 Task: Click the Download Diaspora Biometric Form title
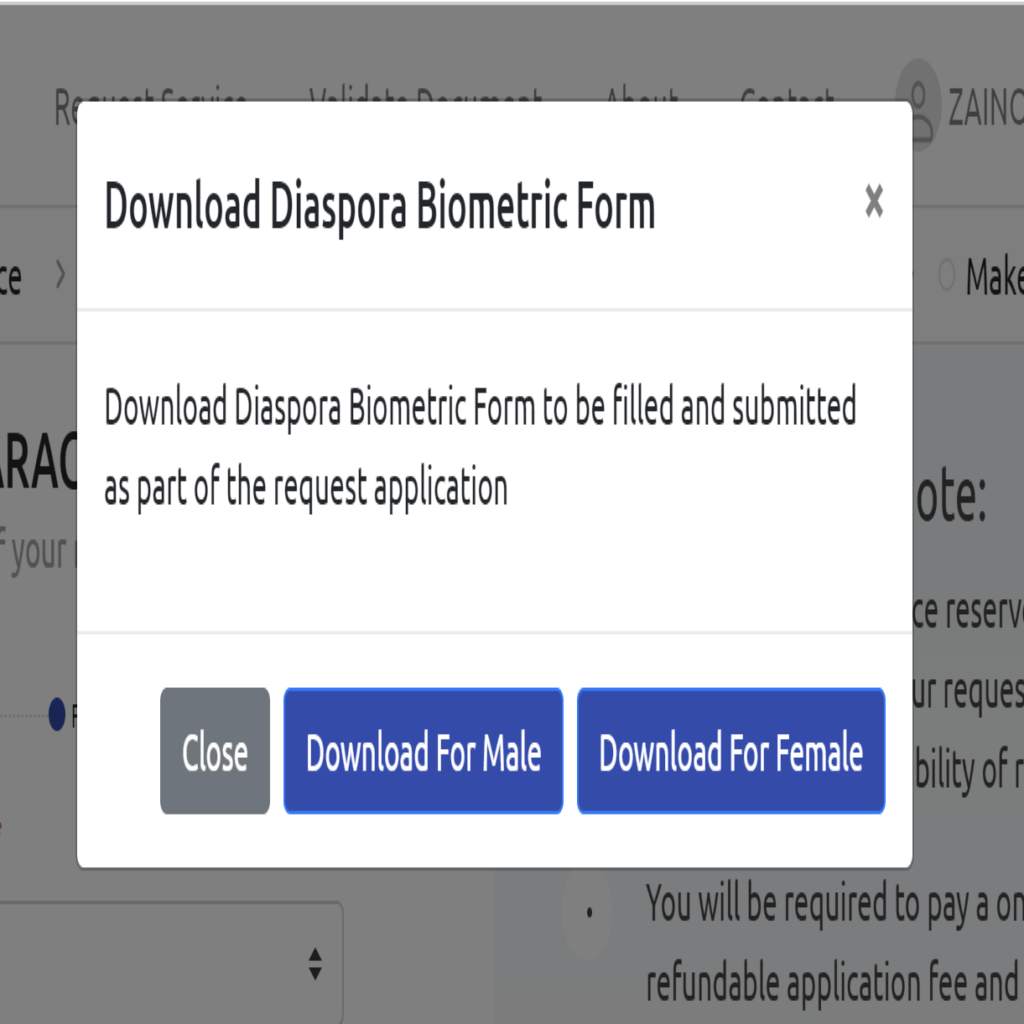pyautogui.click(x=380, y=208)
